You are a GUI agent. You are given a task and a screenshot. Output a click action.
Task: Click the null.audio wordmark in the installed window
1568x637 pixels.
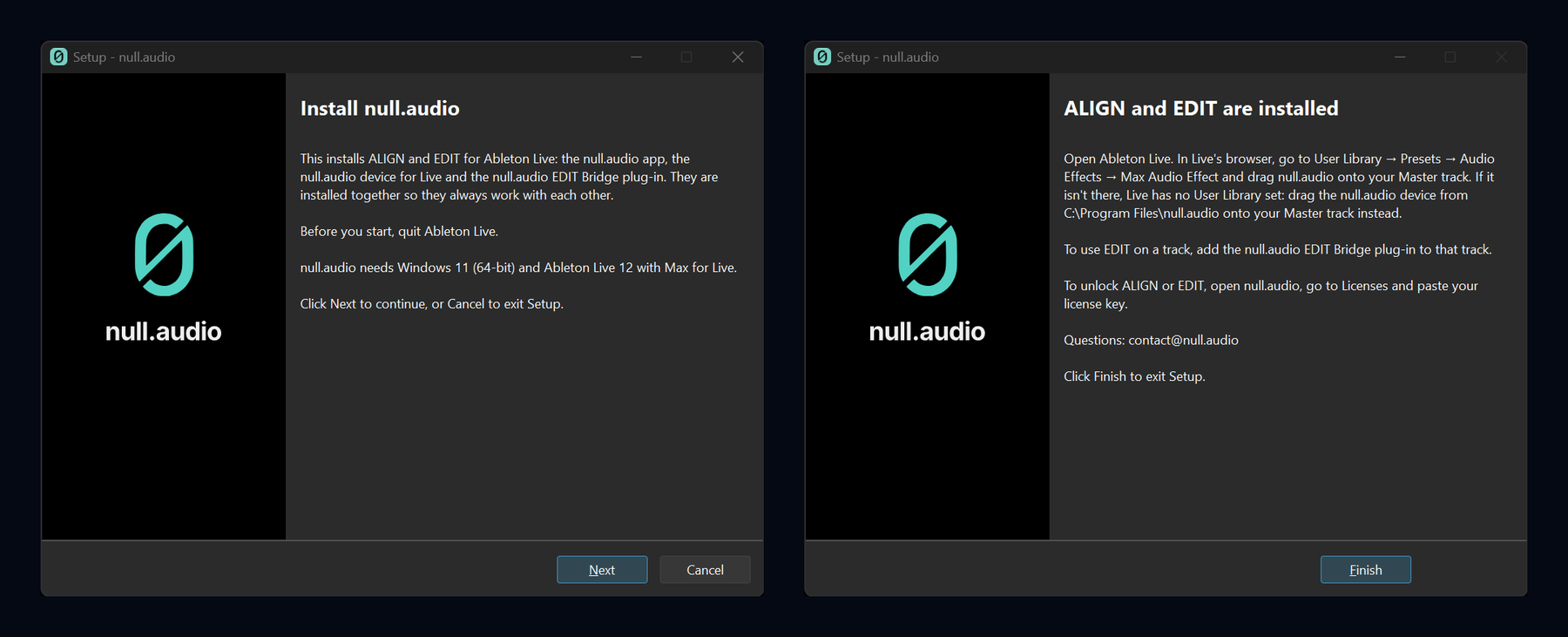pos(928,331)
